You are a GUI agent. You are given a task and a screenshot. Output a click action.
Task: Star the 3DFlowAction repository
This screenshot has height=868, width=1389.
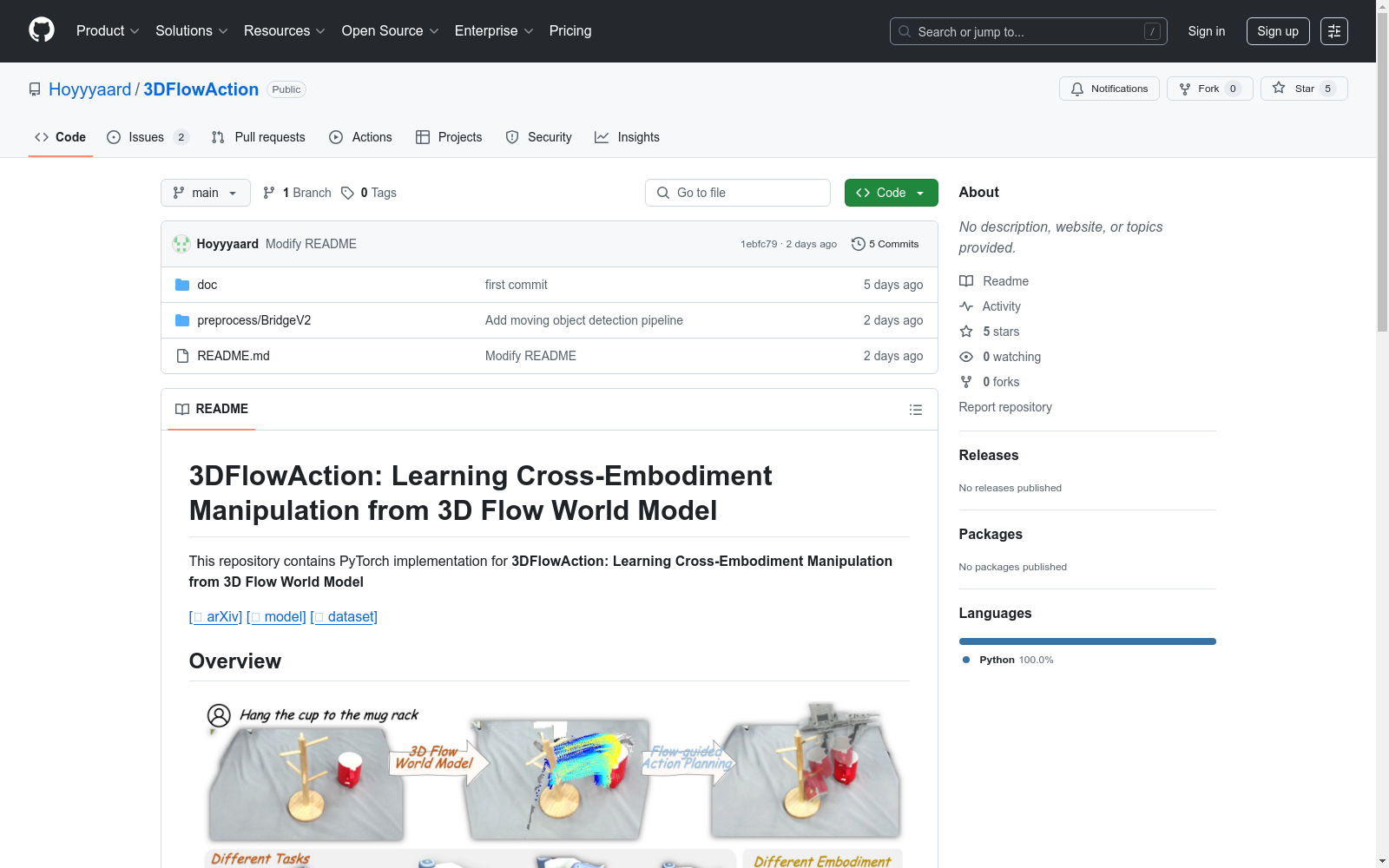pyautogui.click(x=1304, y=89)
